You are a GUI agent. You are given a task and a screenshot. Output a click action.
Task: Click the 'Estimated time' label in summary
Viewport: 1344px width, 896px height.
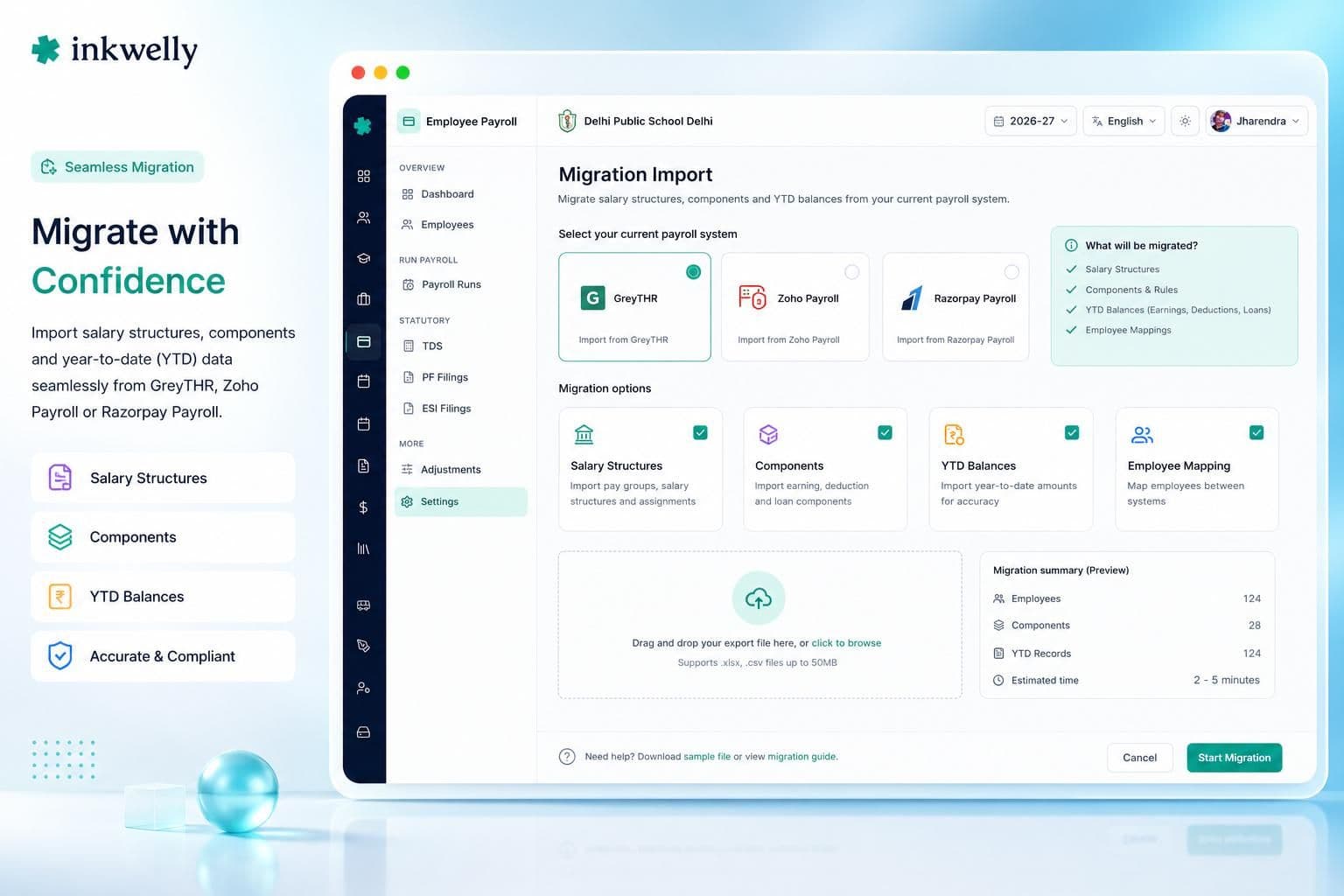(x=1045, y=681)
